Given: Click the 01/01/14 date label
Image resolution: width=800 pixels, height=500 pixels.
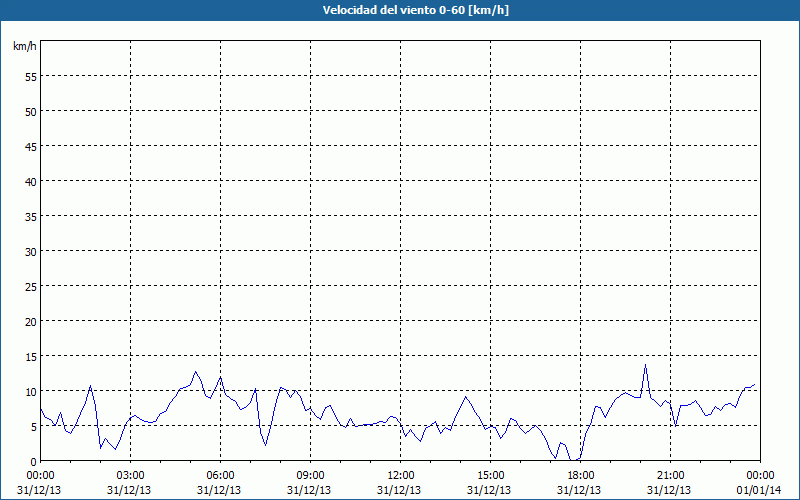Looking at the screenshot, I should (759, 490).
